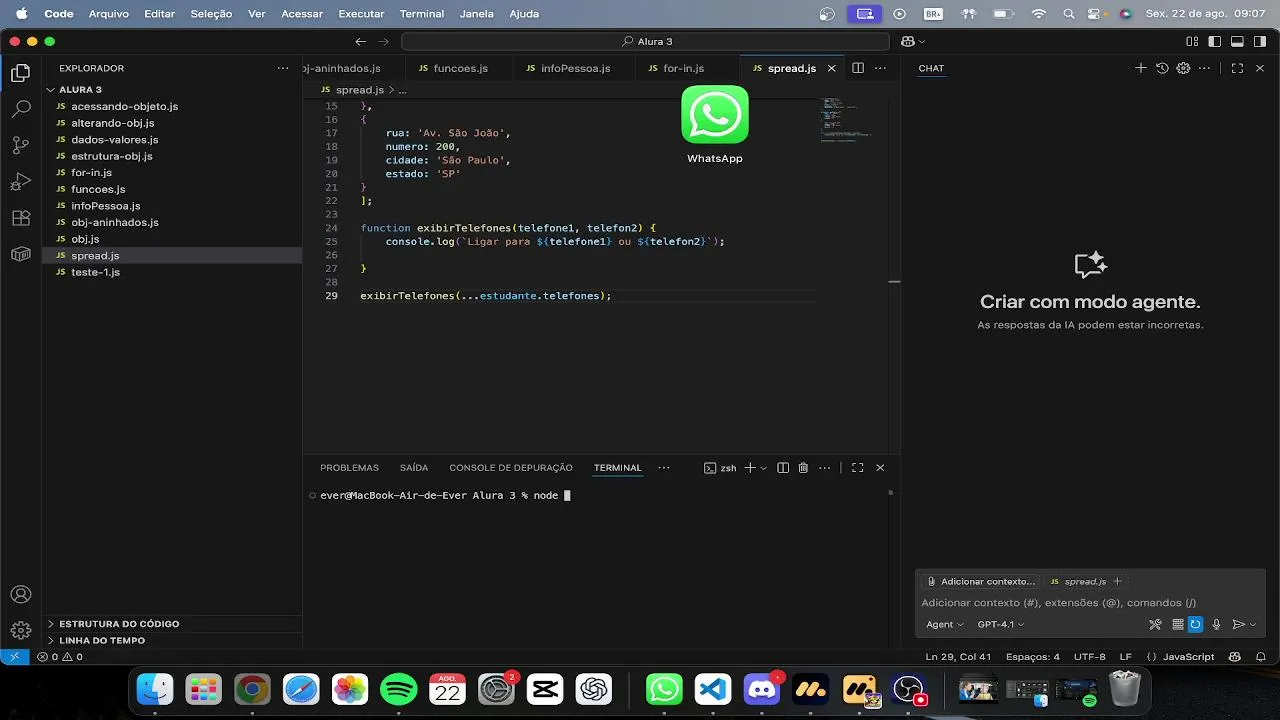1280x720 pixels.
Task: Open send options dropdown arrow
Action: 1253,624
